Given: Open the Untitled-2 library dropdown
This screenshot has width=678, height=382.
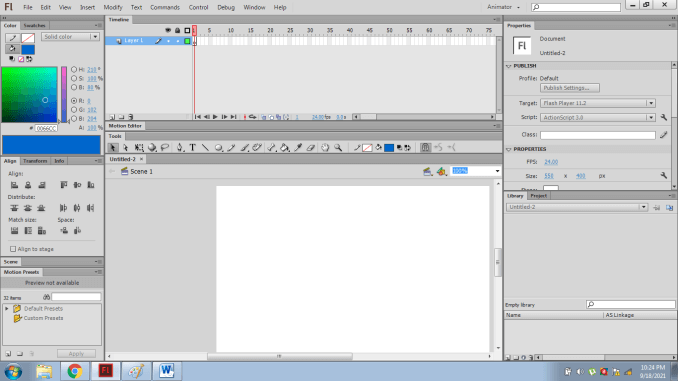Looking at the screenshot, I should pyautogui.click(x=577, y=207).
